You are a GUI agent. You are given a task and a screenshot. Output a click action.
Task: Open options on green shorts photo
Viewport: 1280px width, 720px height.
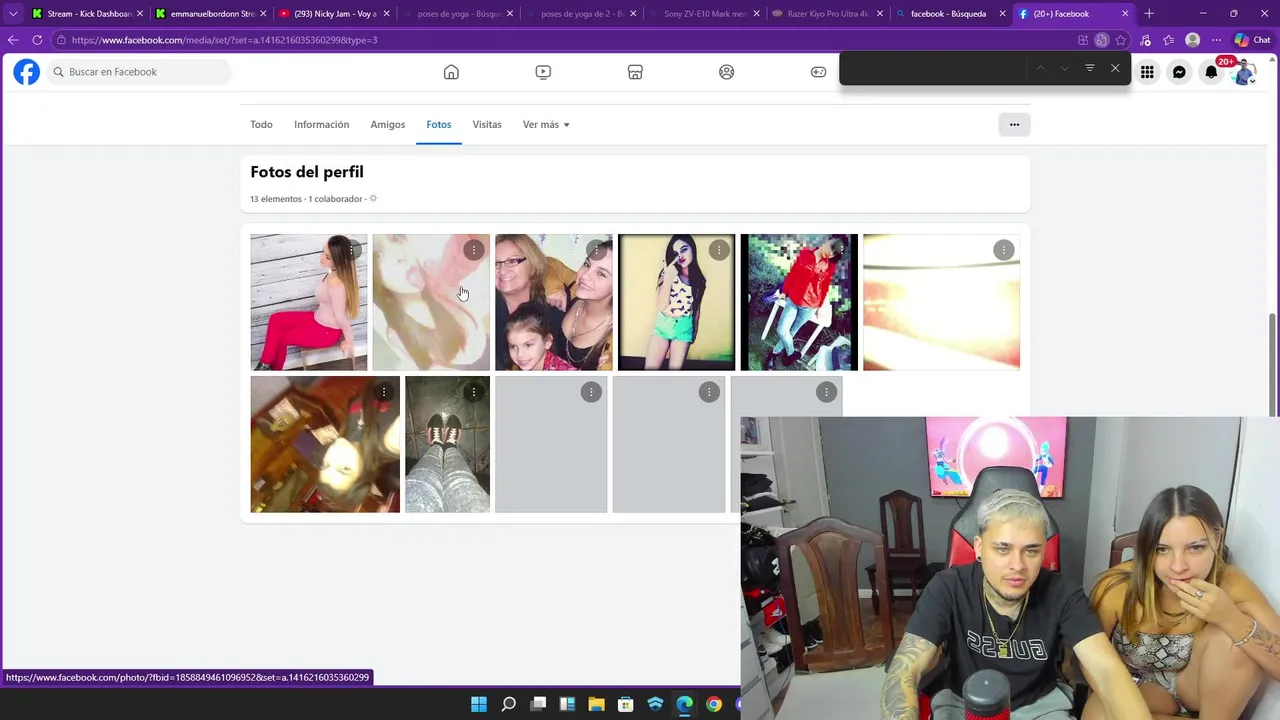719,250
